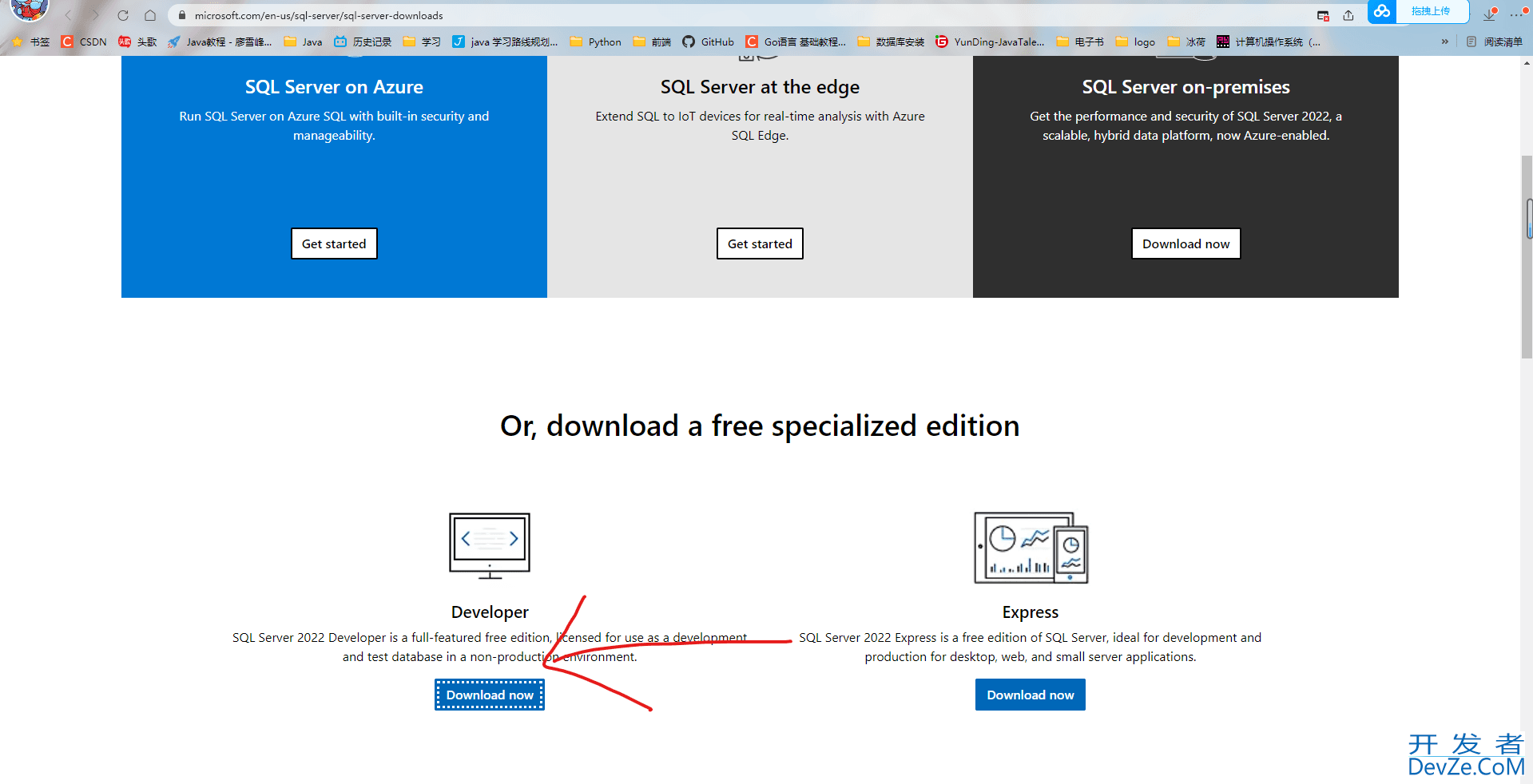
Task: Click the Express edition dashboard icon
Action: click(x=1031, y=548)
